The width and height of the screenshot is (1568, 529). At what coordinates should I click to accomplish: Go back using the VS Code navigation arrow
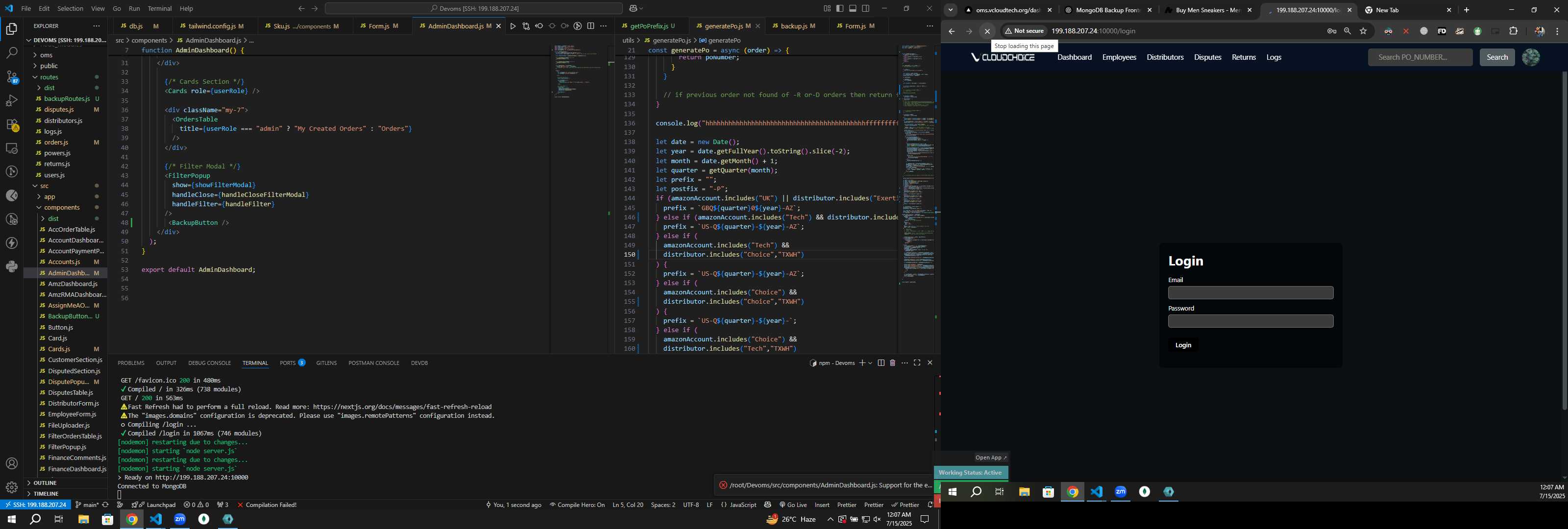click(x=301, y=8)
